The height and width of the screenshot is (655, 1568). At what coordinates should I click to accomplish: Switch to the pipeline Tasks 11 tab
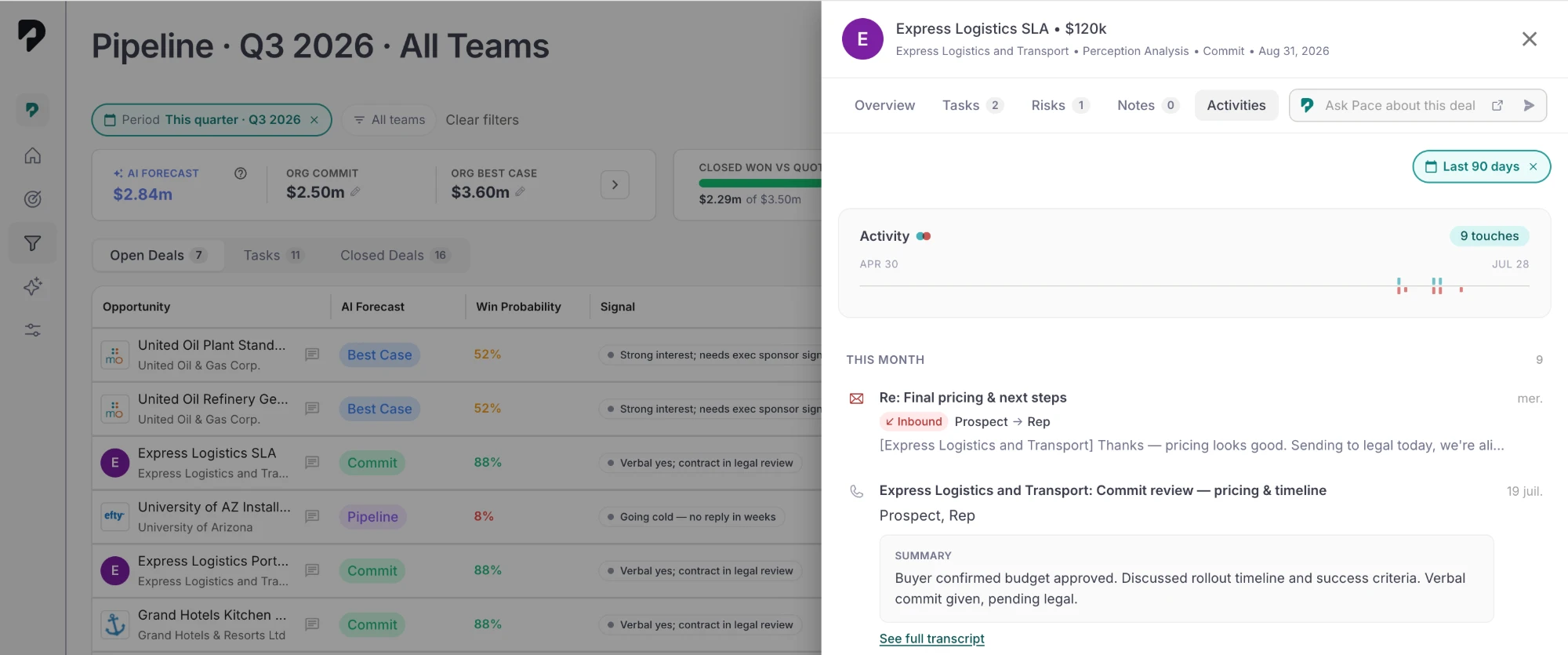tap(273, 256)
